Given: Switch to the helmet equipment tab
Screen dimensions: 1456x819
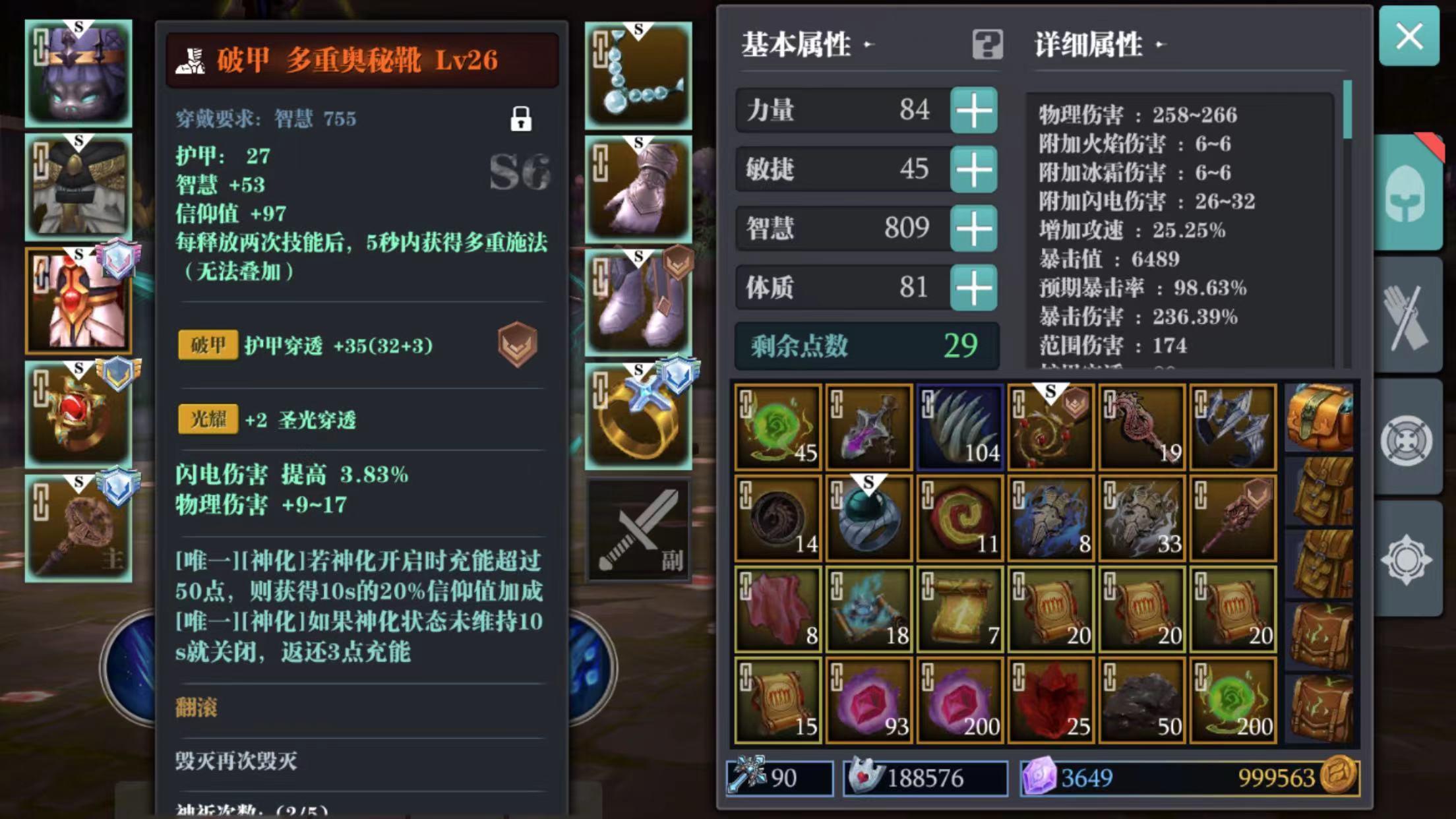Looking at the screenshot, I should pos(1409,193).
